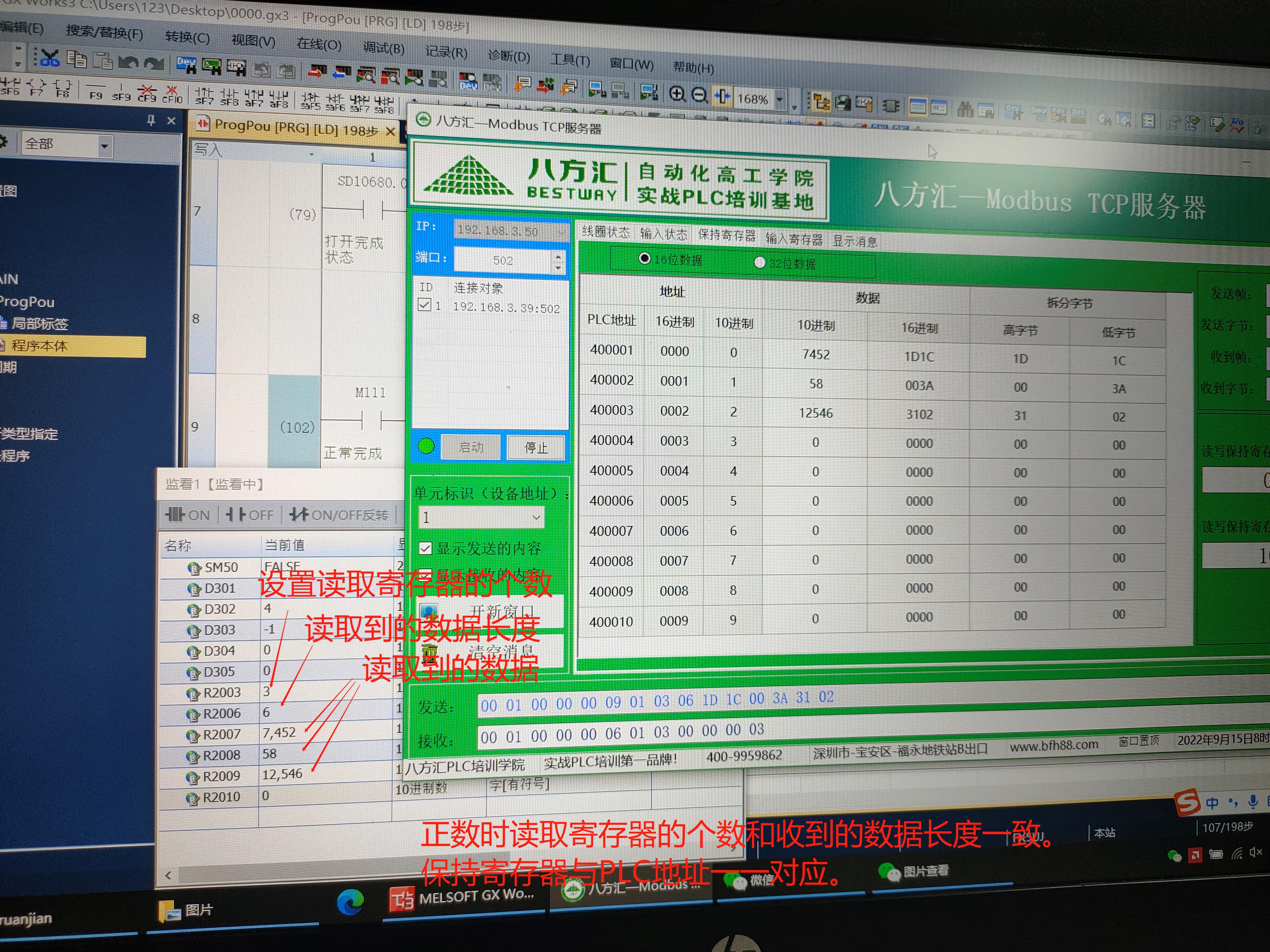Screen dimensions: 1270x952
Task: Click the OFF button in watch window
Action: point(250,515)
